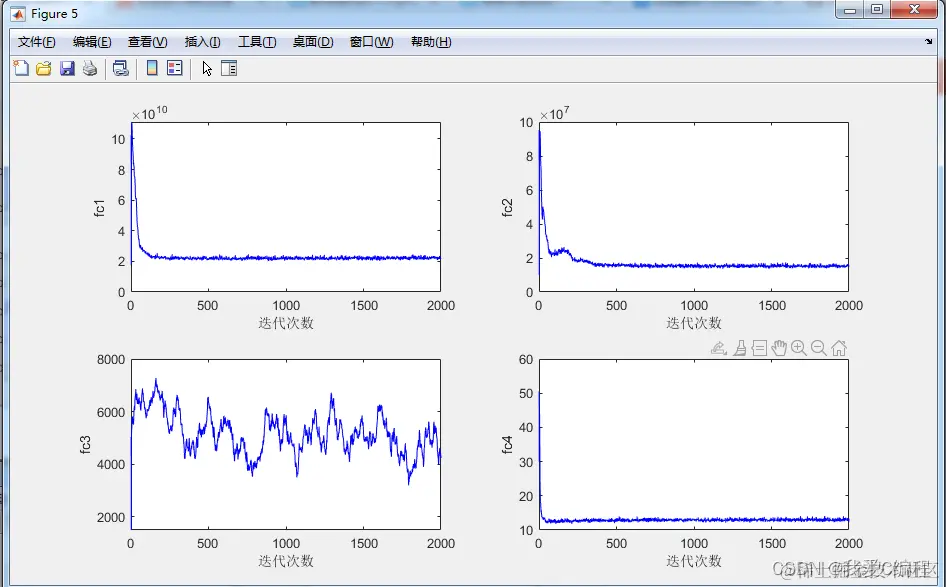
Task: Click the fc4 y-axis label
Action: (x=507, y=445)
